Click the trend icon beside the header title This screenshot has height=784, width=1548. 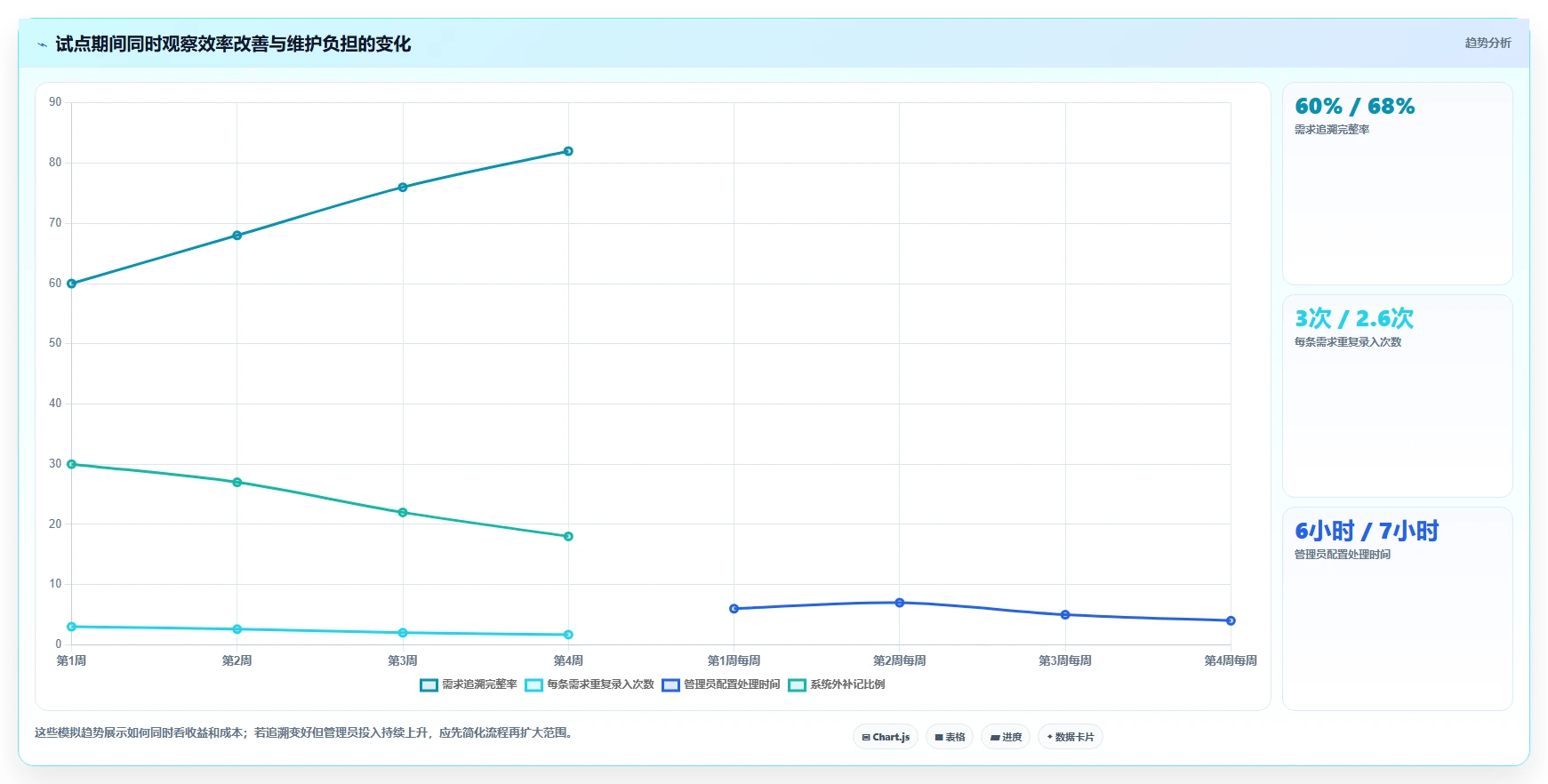tap(42, 44)
